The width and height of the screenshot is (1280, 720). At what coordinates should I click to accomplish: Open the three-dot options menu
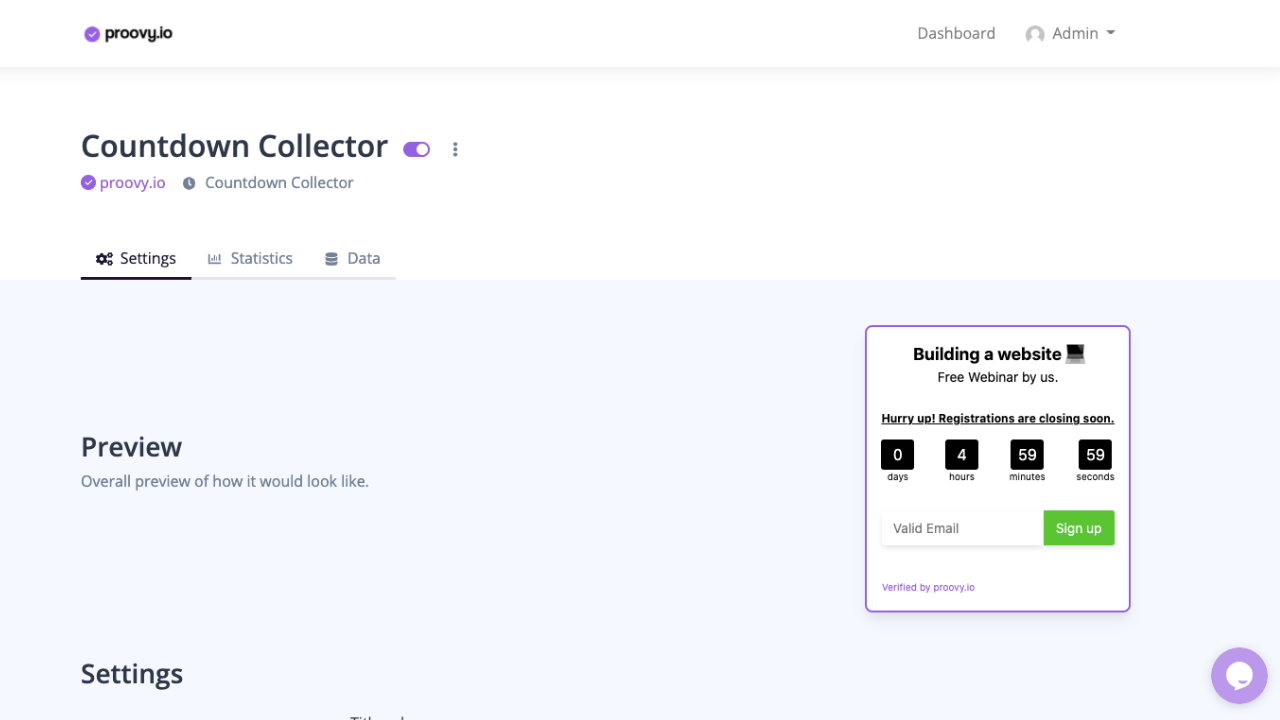[455, 149]
